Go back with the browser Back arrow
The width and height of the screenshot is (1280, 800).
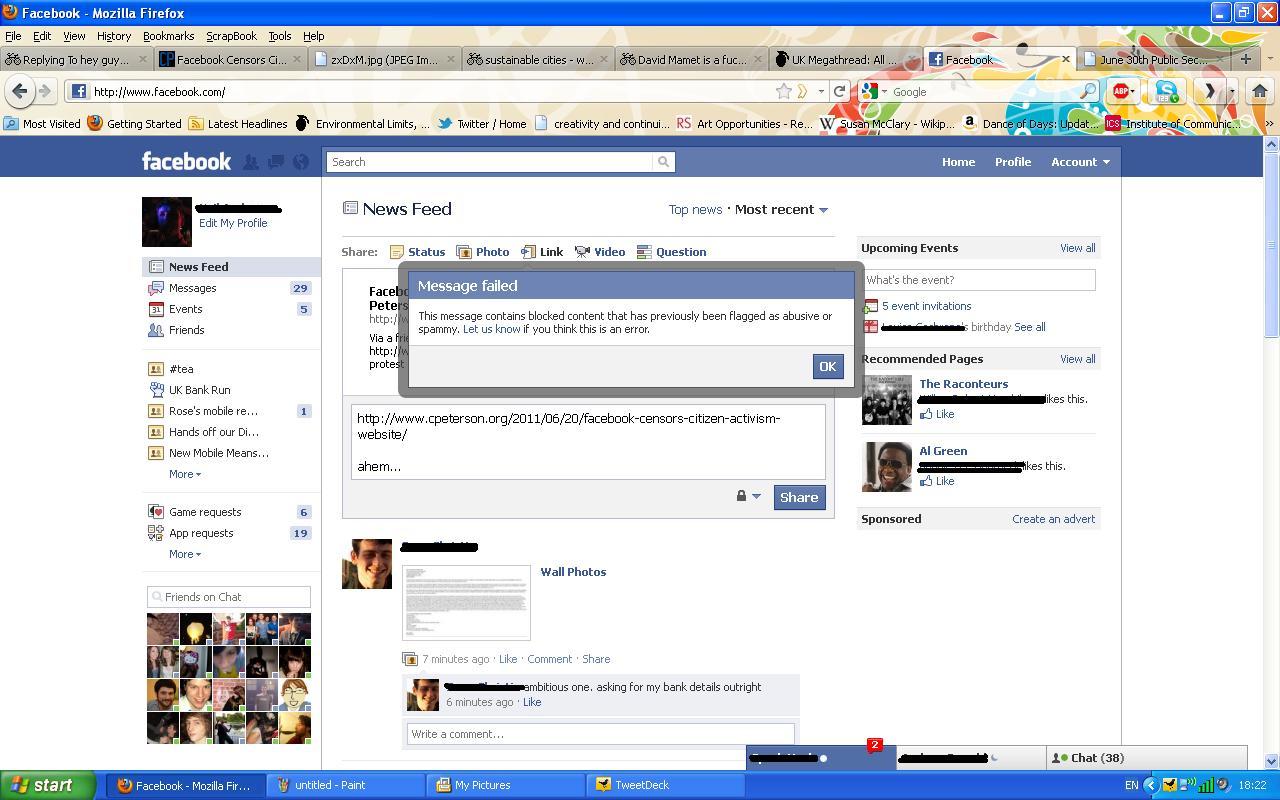19,91
